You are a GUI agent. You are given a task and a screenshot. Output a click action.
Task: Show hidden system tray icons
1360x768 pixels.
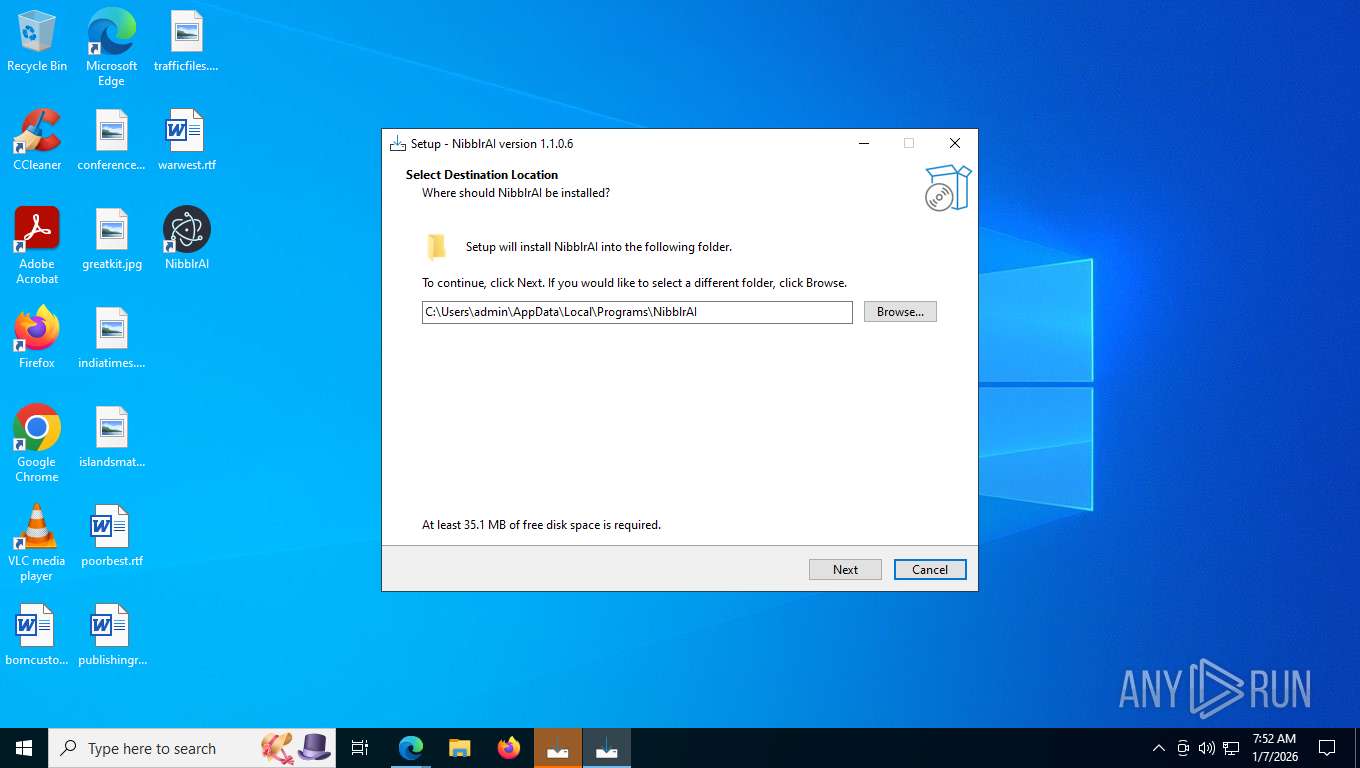point(1159,748)
